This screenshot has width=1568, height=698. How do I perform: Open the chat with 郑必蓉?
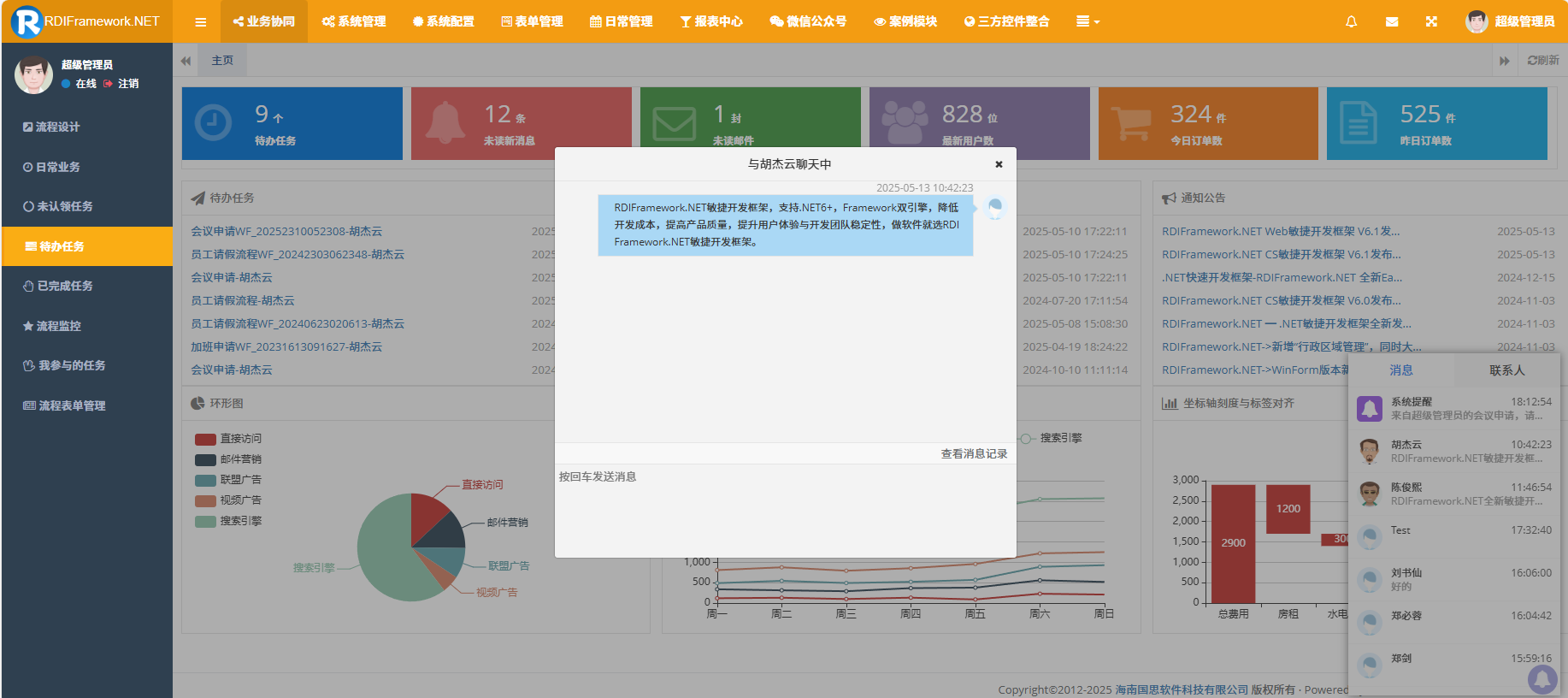click(x=1454, y=622)
